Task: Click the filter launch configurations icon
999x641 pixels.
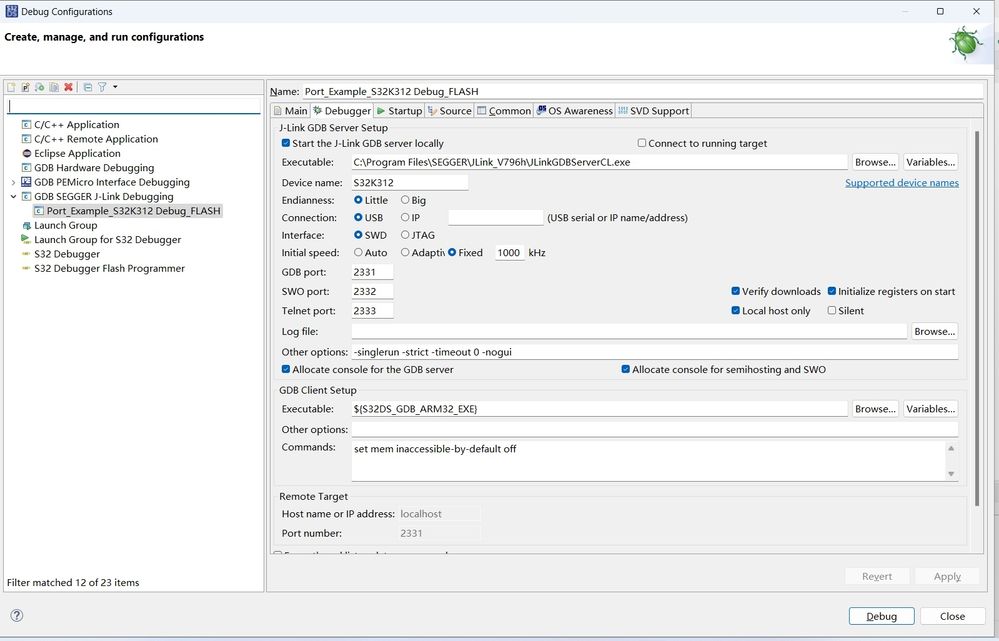Action: point(101,87)
